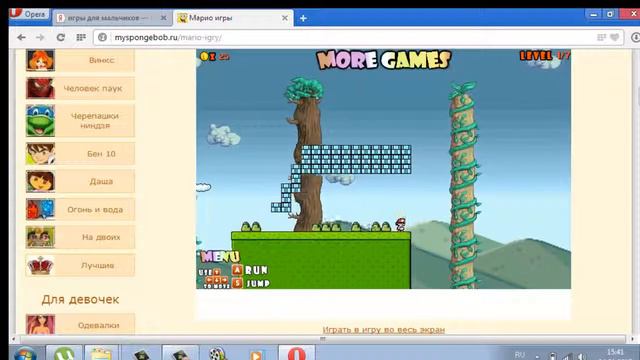Click the site info icon in the address bar

click(102, 38)
